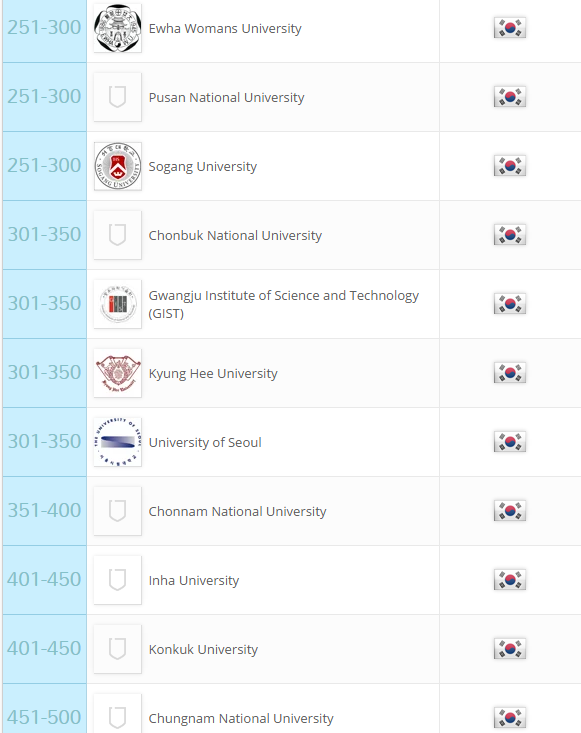
Task: Click the South Korea flag in Ewha row
Action: [x=509, y=28]
